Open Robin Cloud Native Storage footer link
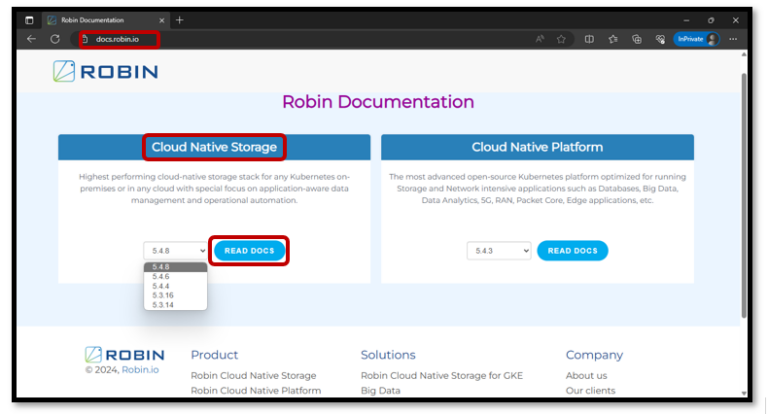 pyautogui.click(x=253, y=376)
